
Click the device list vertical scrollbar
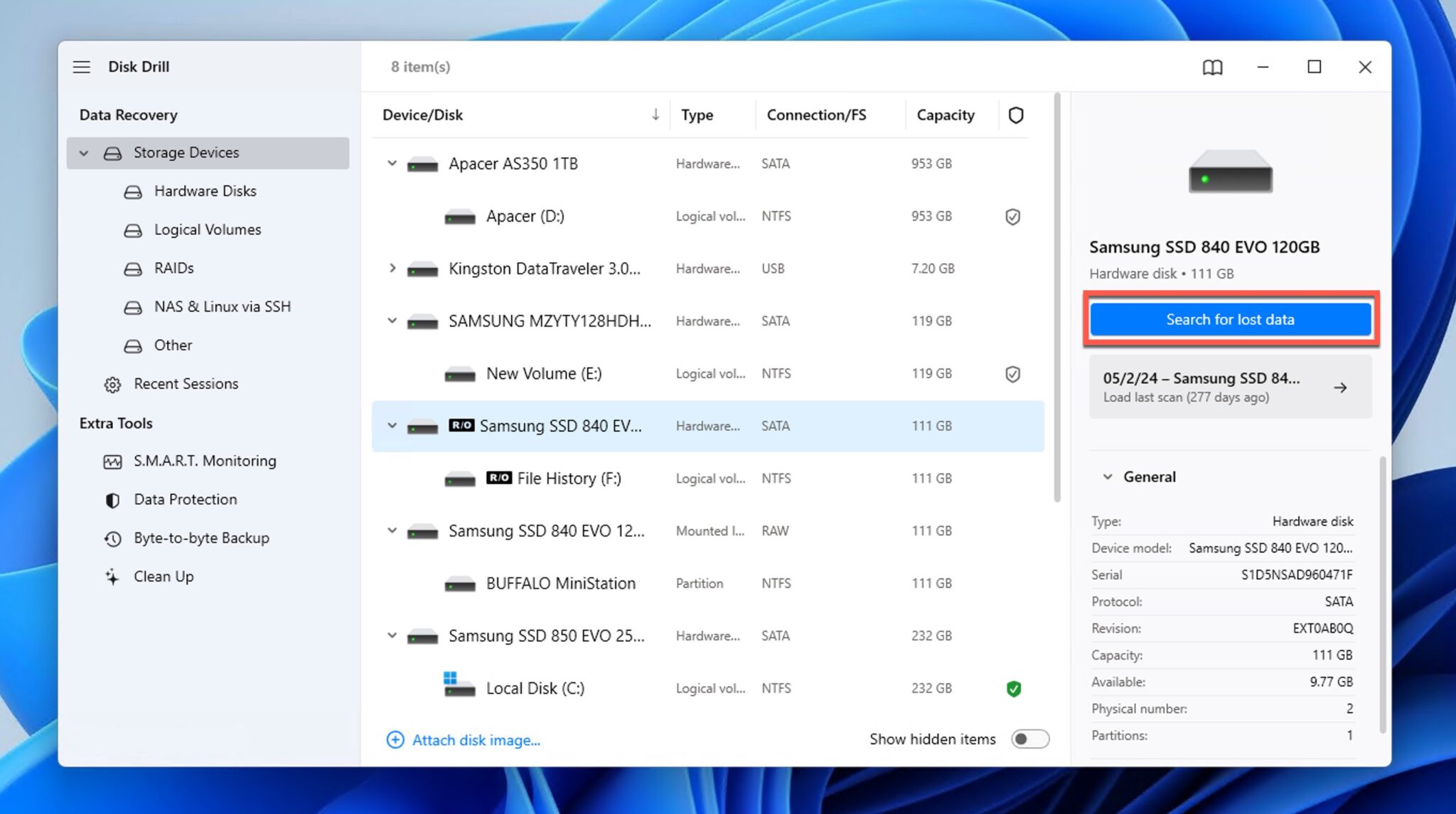pos(1057,297)
